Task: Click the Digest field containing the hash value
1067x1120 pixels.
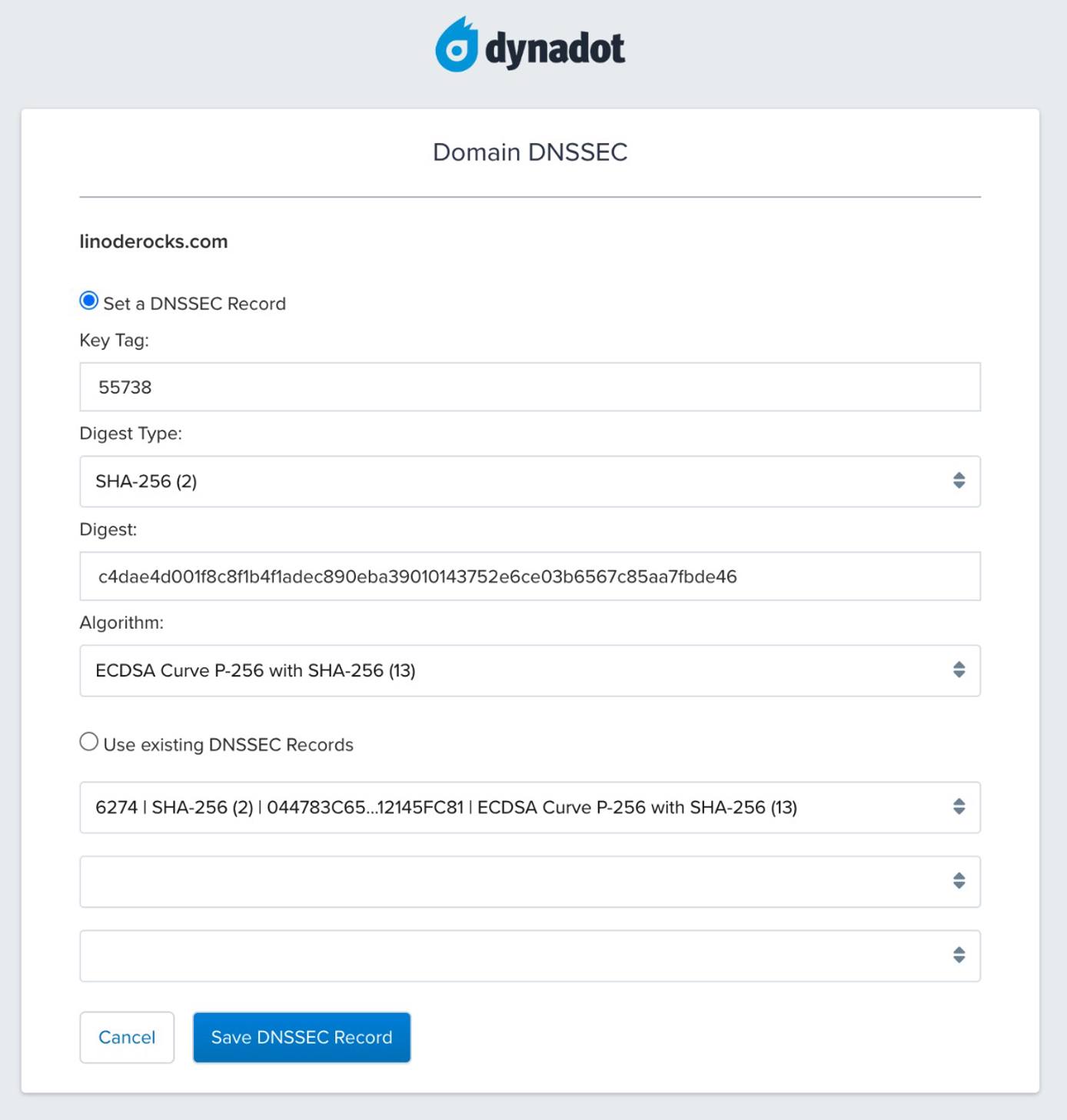Action: click(x=530, y=576)
